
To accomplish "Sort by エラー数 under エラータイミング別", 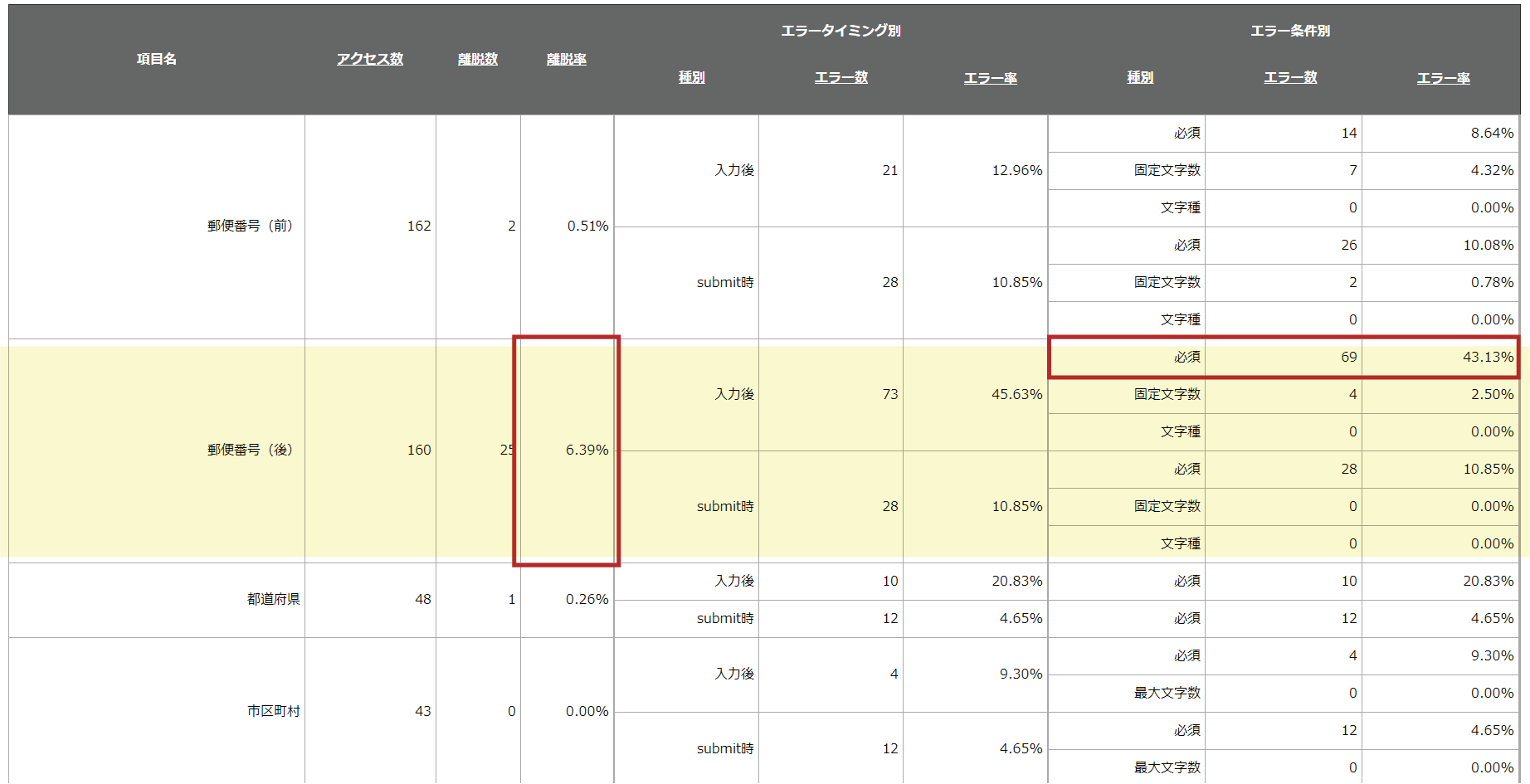I will [x=841, y=77].
